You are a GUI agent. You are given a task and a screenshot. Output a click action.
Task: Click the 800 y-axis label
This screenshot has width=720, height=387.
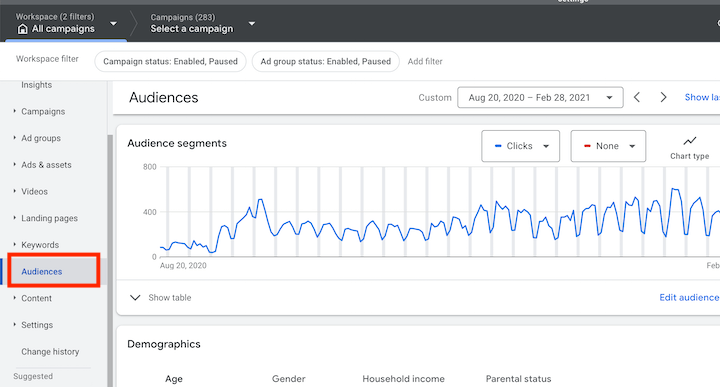click(x=150, y=167)
